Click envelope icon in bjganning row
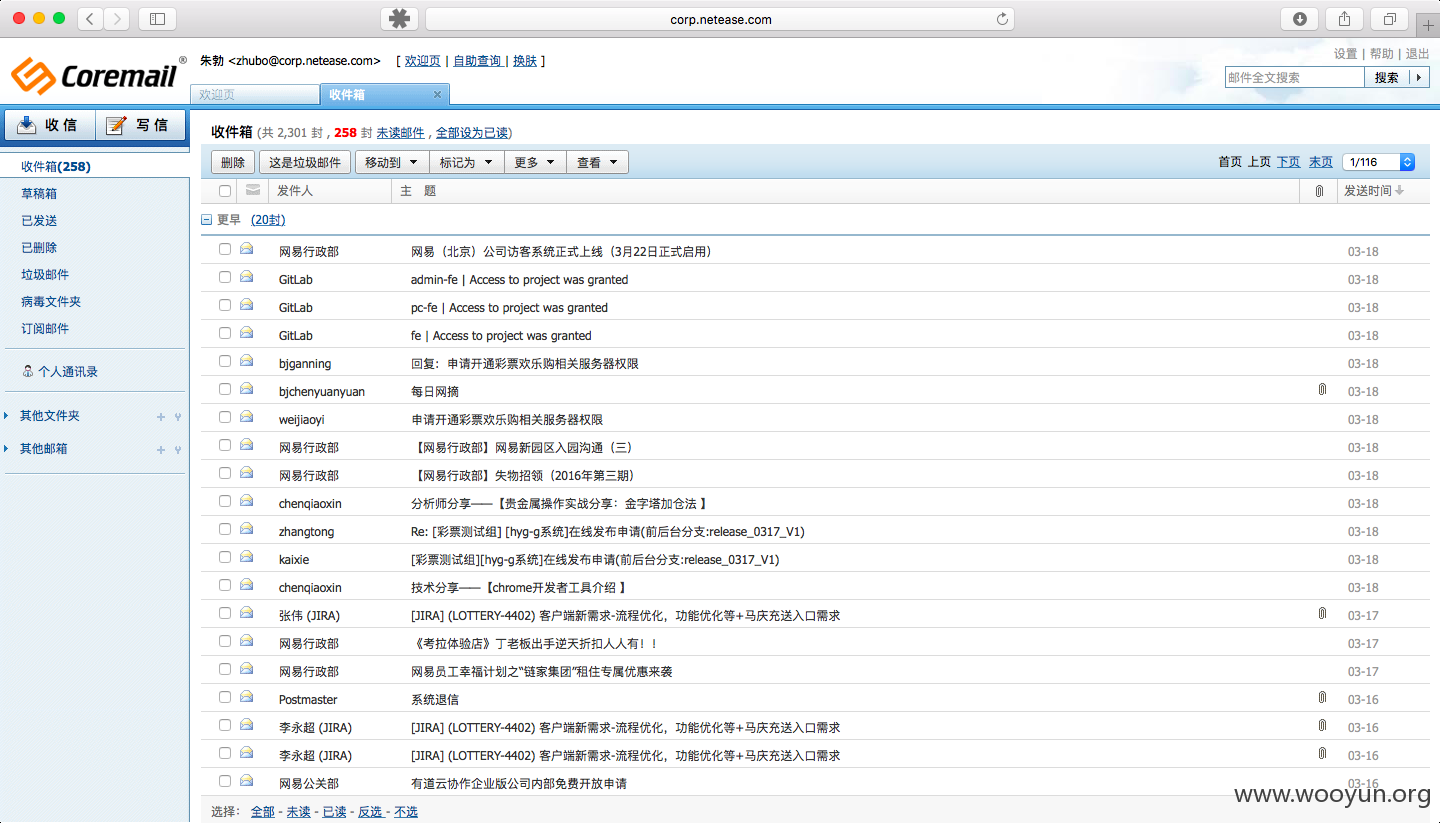 (246, 362)
